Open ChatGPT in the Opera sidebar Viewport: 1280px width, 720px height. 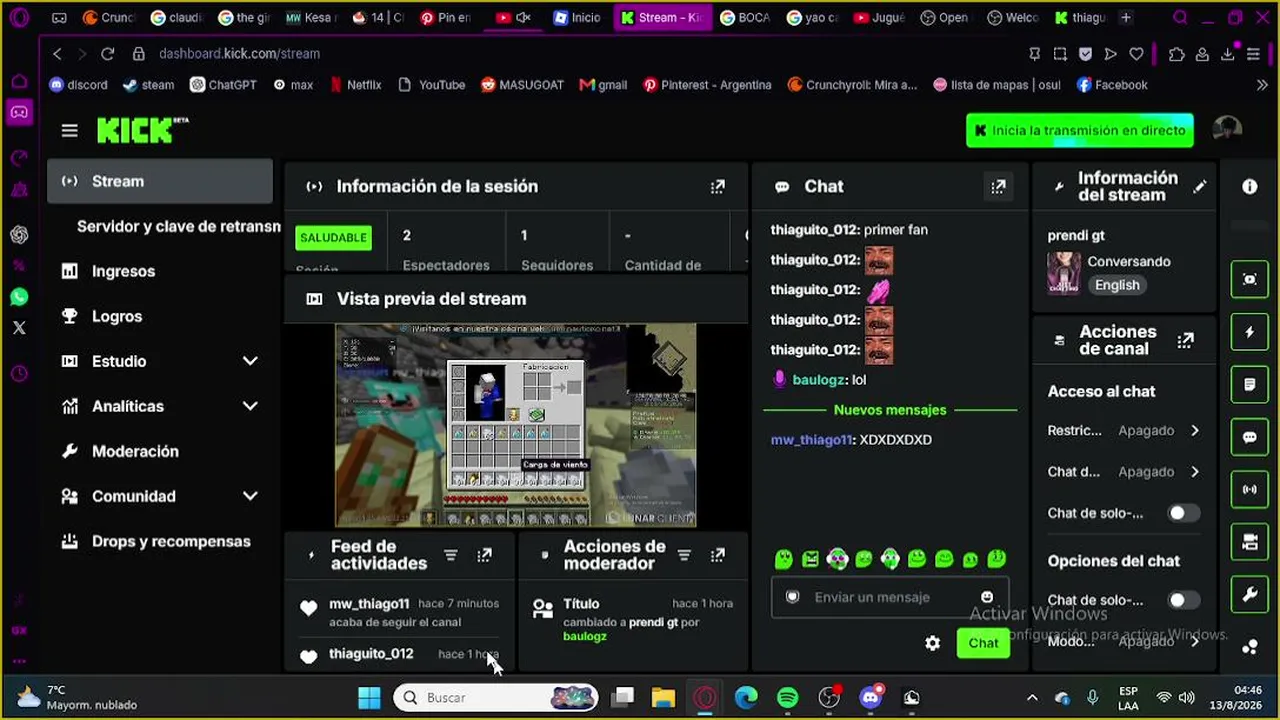click(x=19, y=235)
